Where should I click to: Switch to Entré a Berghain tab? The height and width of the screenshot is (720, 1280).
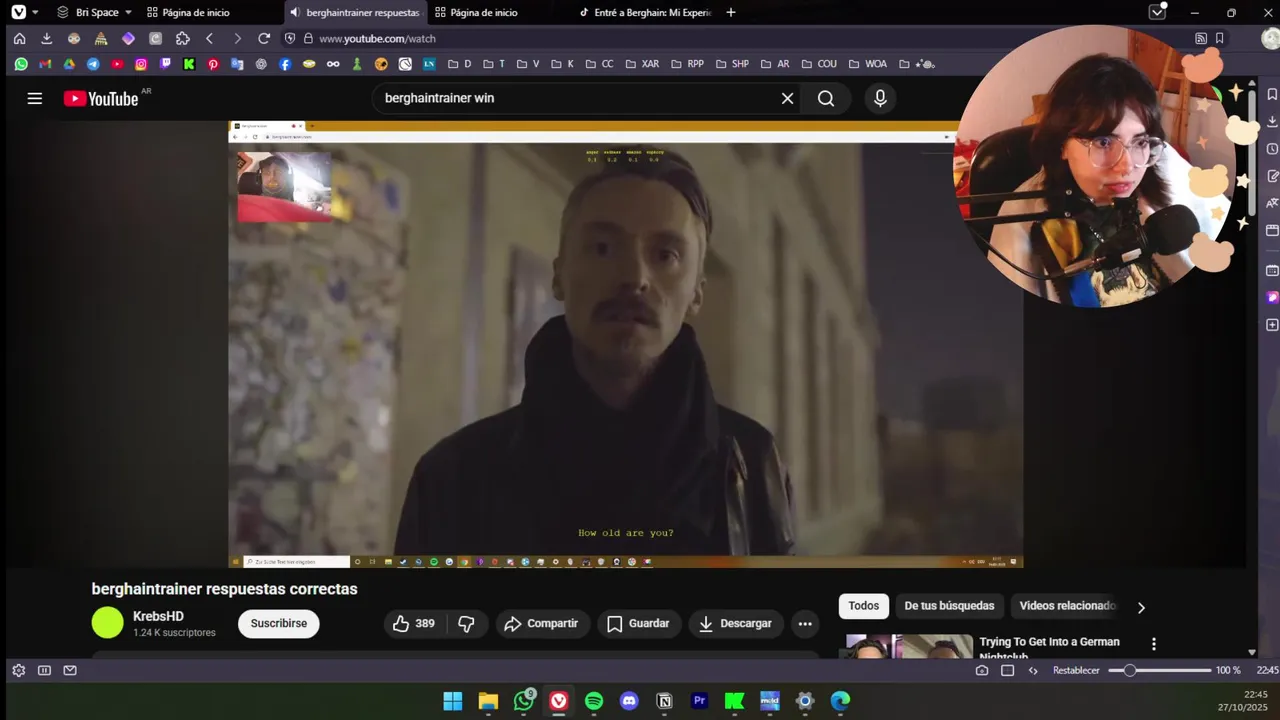coord(645,12)
